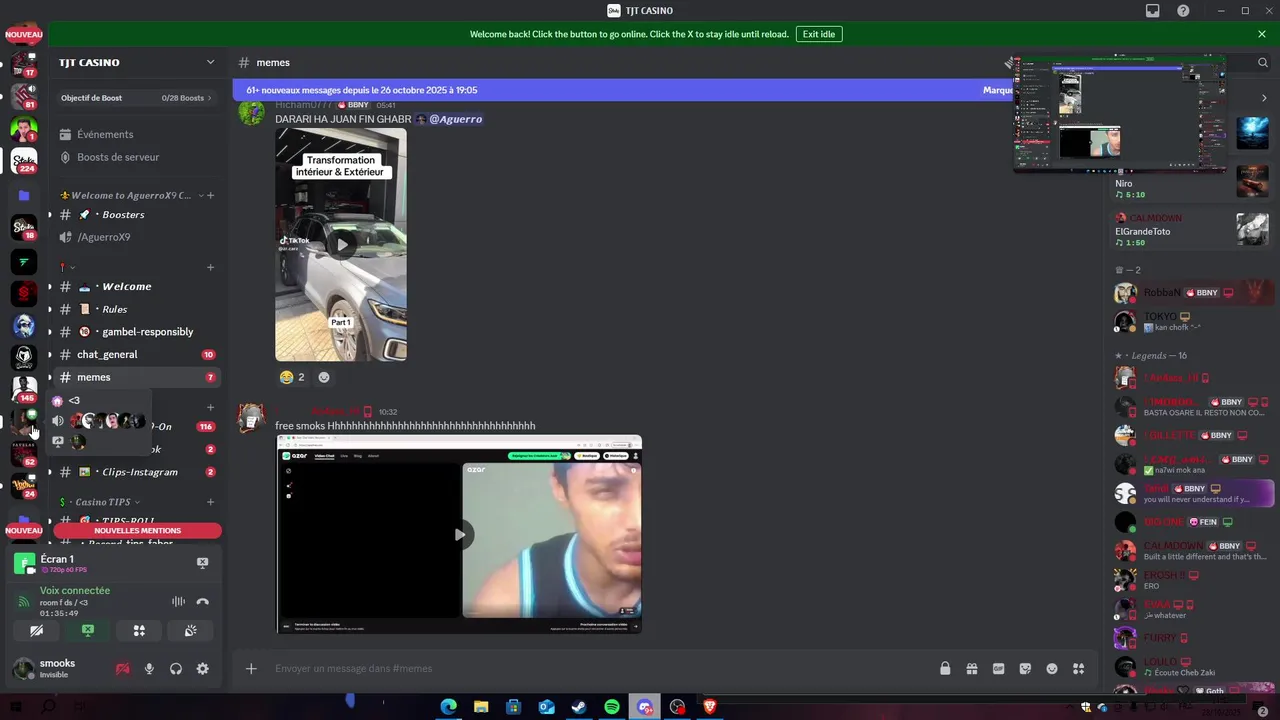Open the server folder icon
Viewport: 1280px width, 720px height.
24,195
